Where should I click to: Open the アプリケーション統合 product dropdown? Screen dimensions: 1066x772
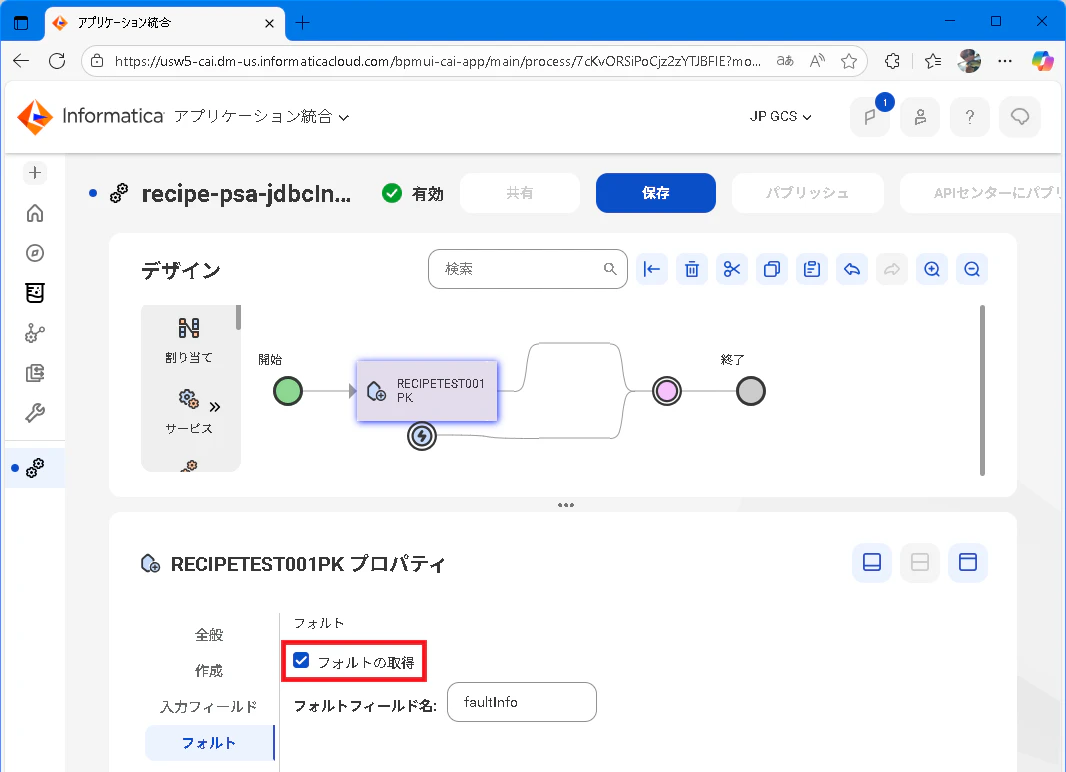click(262, 117)
